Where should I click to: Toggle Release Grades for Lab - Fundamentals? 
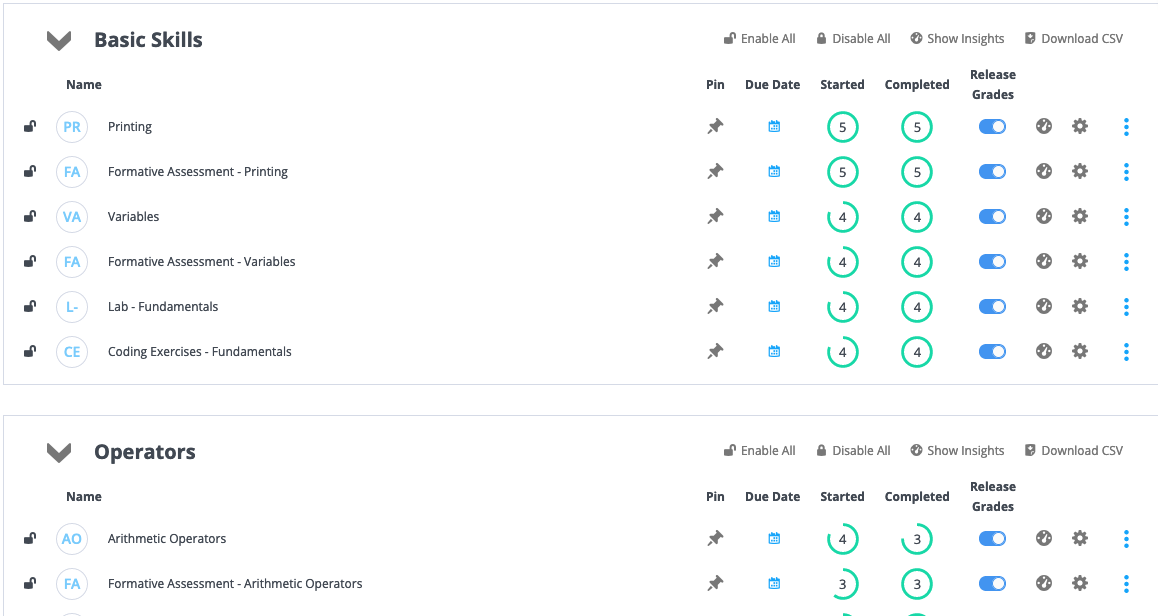(x=993, y=307)
